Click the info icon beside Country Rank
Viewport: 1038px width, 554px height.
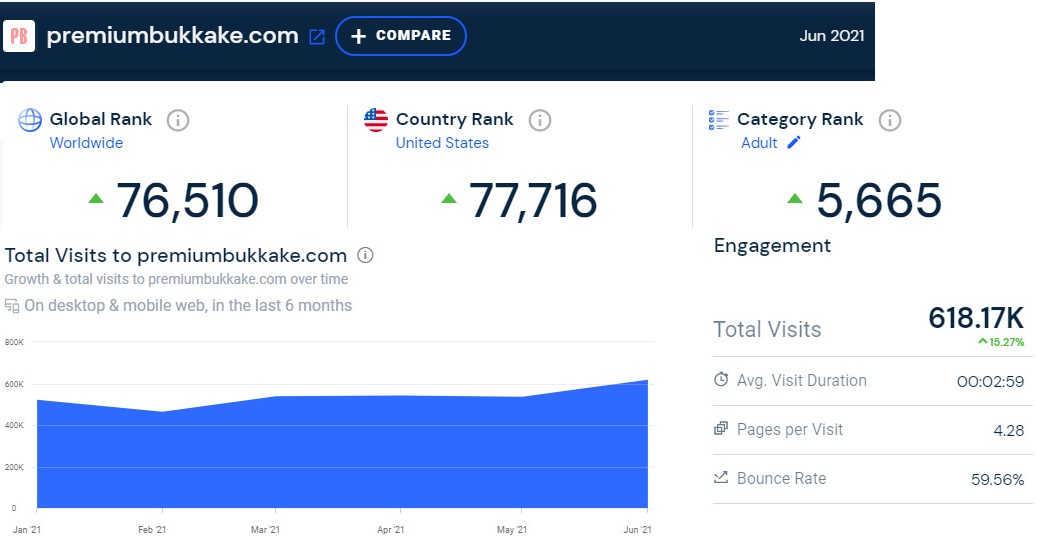tap(539, 120)
